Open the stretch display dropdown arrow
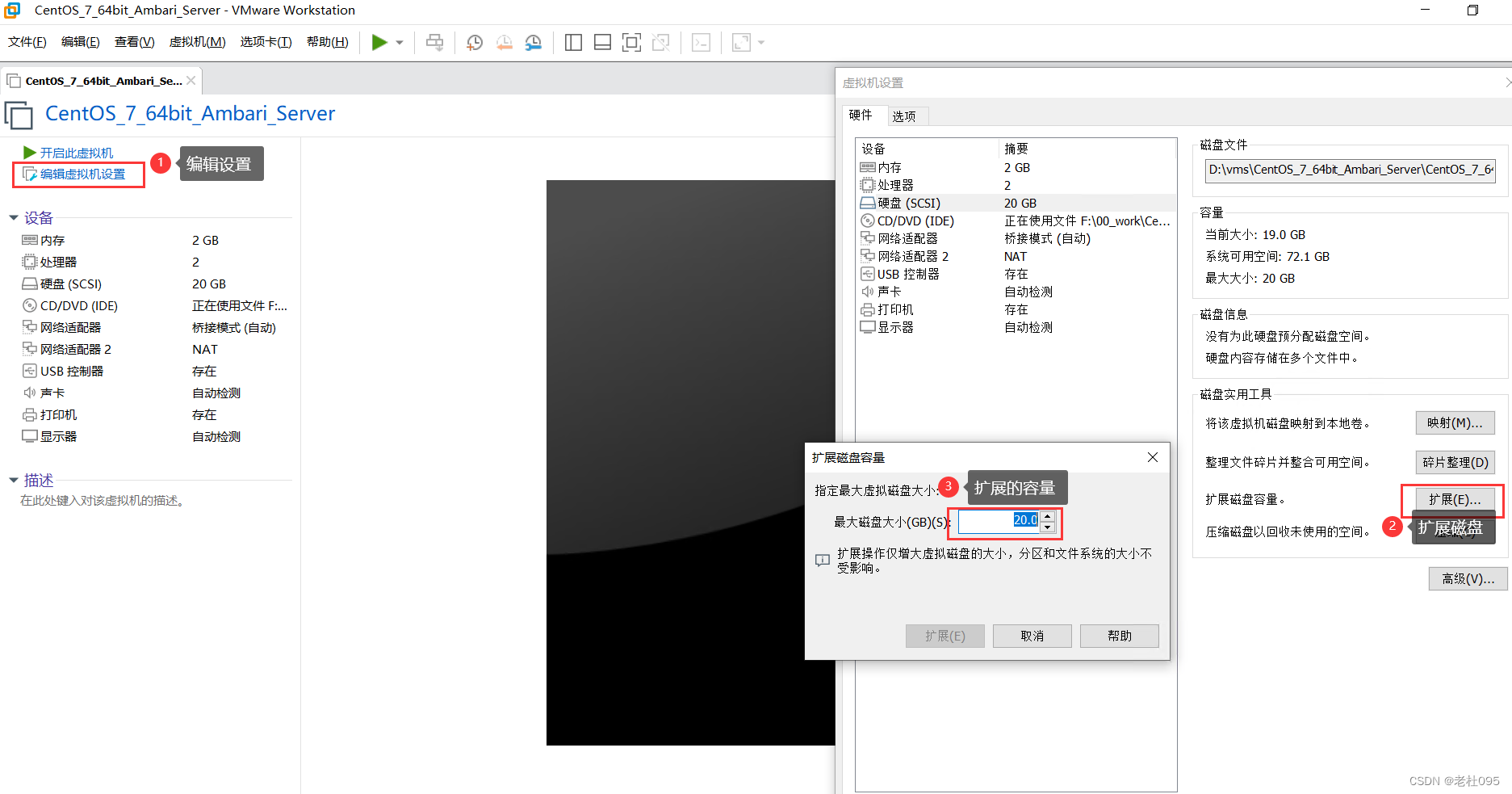 (761, 43)
